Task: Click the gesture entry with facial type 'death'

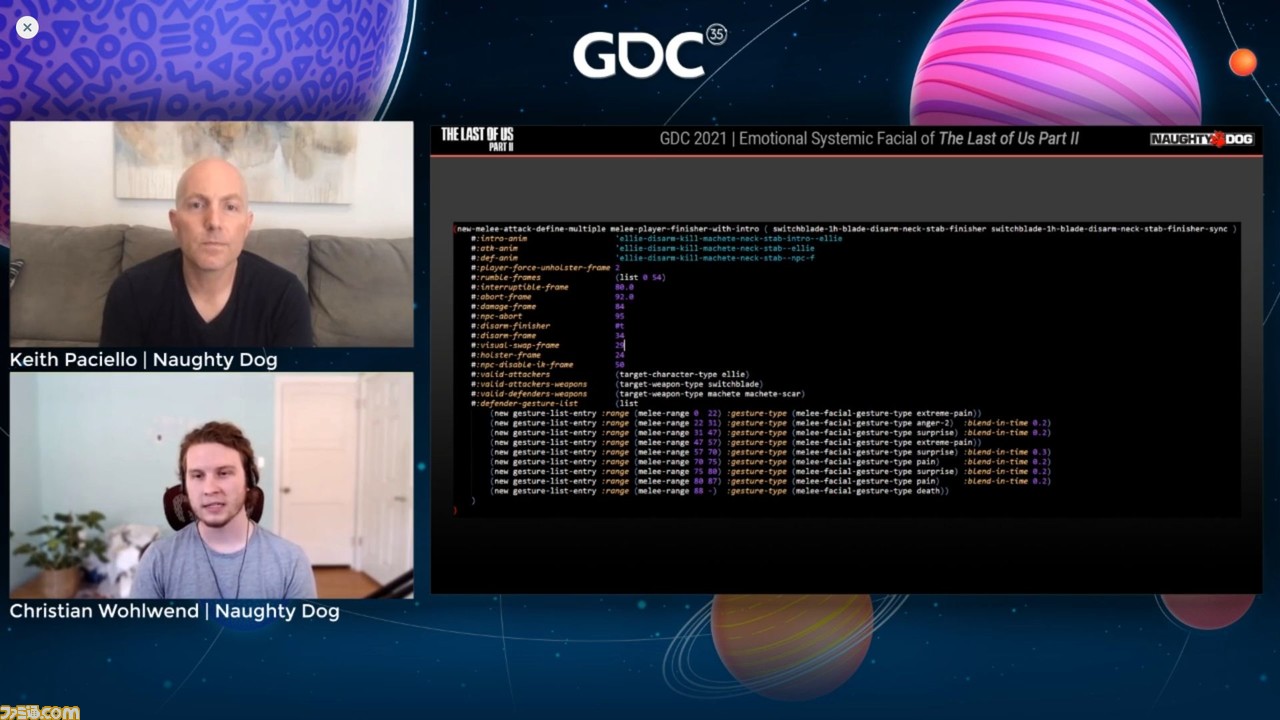Action: click(720, 491)
